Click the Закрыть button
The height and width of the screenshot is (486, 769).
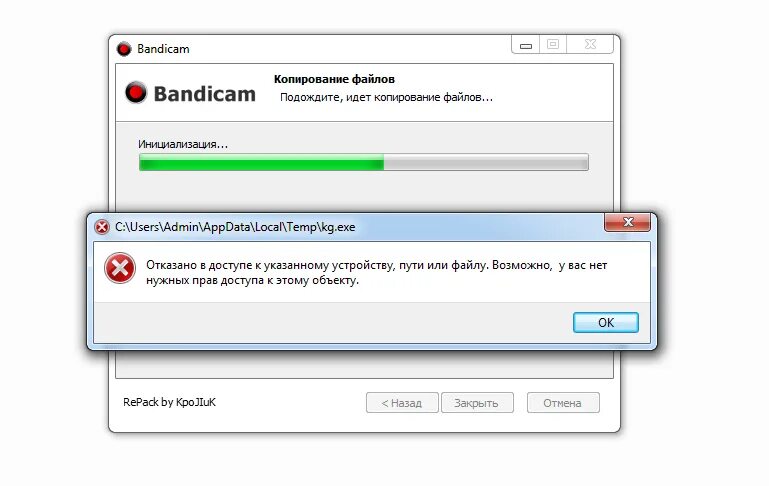pos(477,403)
